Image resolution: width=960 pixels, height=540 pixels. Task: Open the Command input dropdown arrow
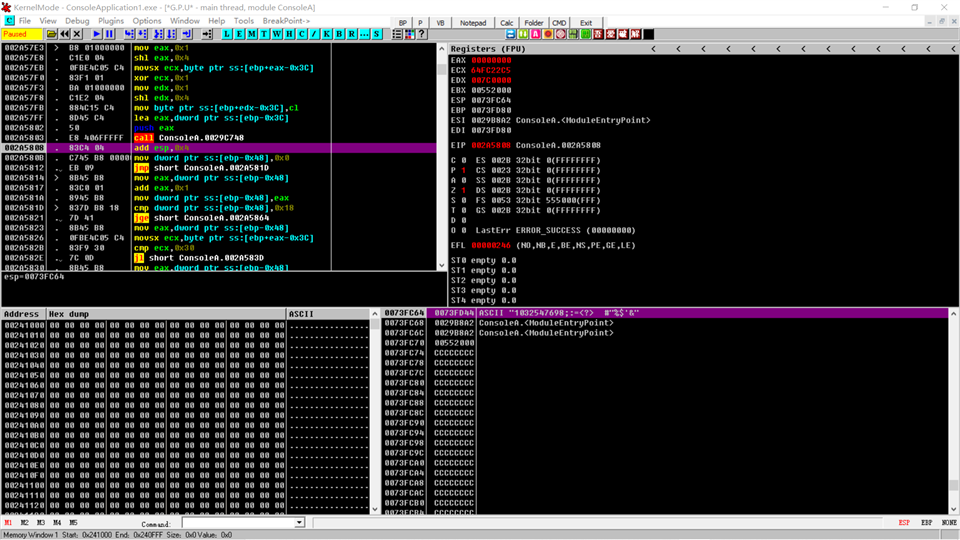coord(299,523)
